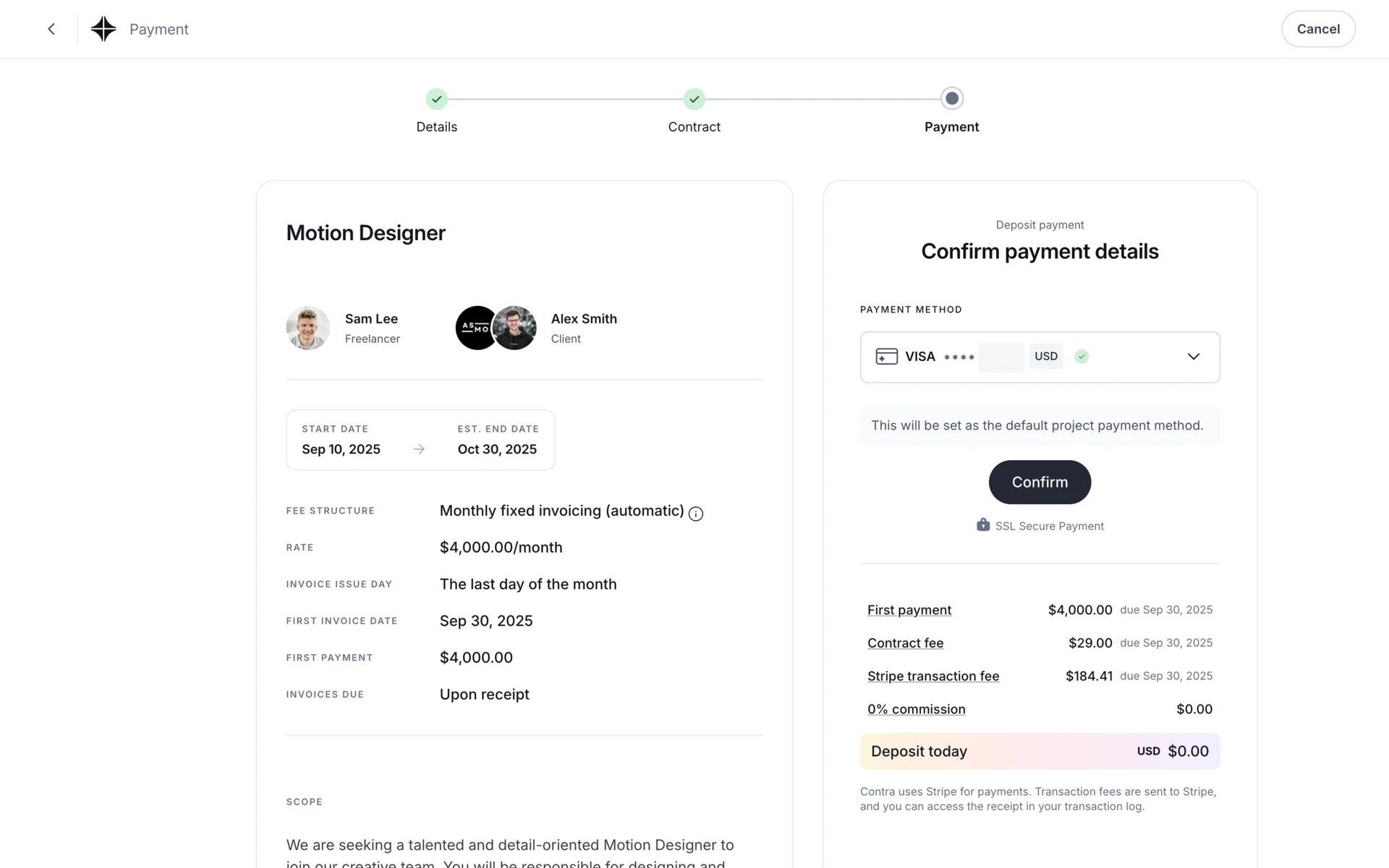This screenshot has width=1389, height=868.
Task: Click Alex Smith's profile photo
Action: [515, 328]
